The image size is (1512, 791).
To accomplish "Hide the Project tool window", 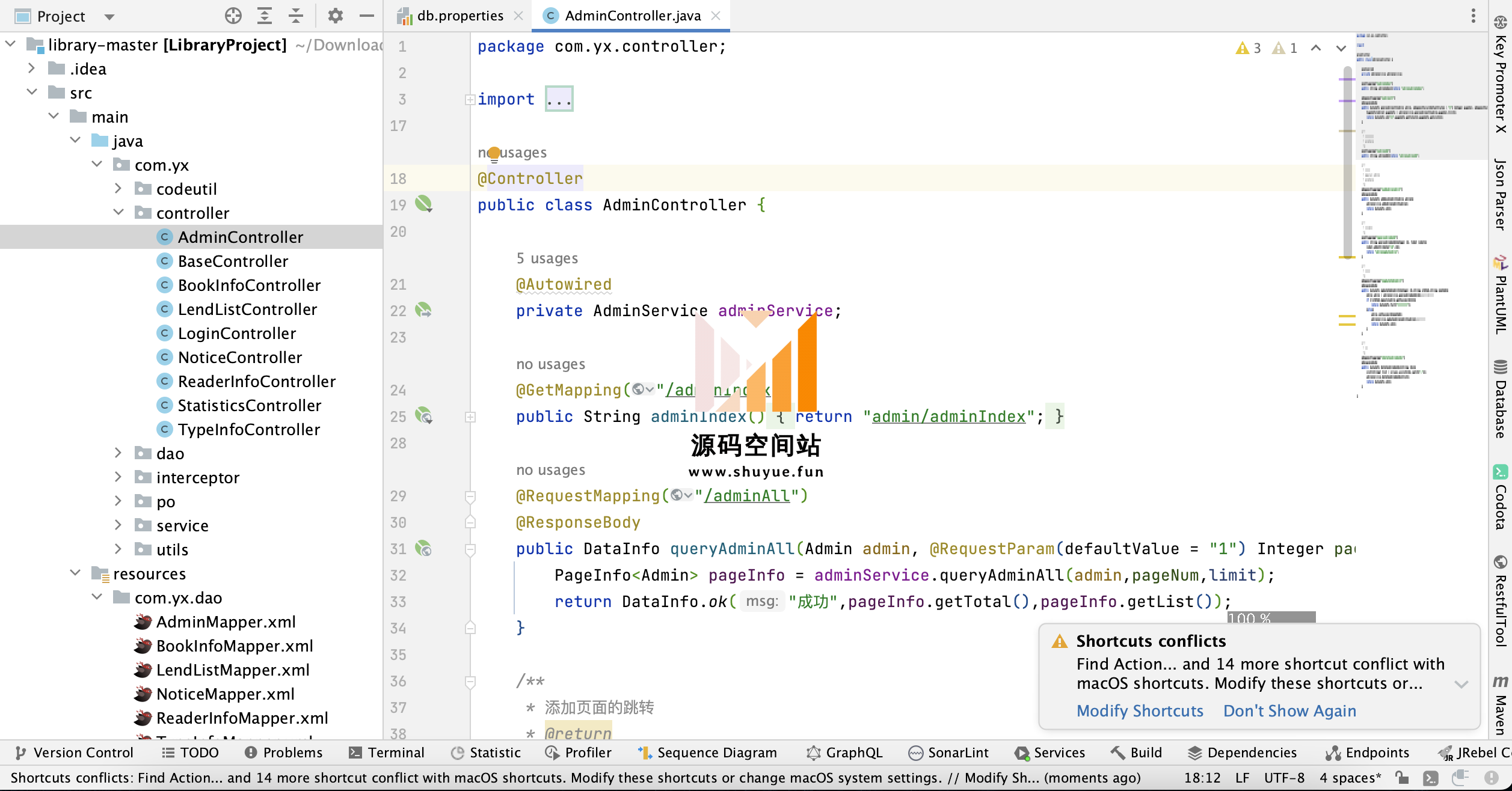I will click(367, 16).
